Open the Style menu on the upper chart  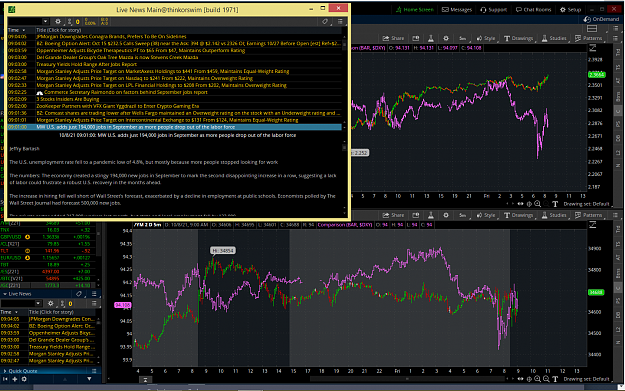point(485,38)
